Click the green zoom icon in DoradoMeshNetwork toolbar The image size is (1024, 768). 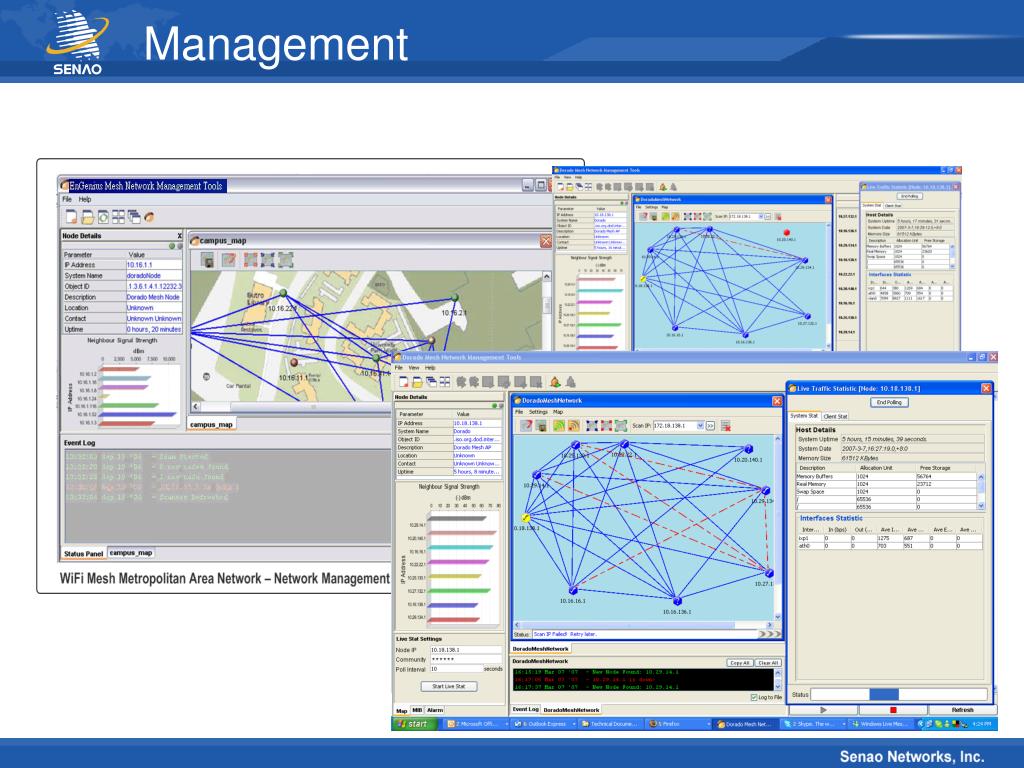[620, 426]
